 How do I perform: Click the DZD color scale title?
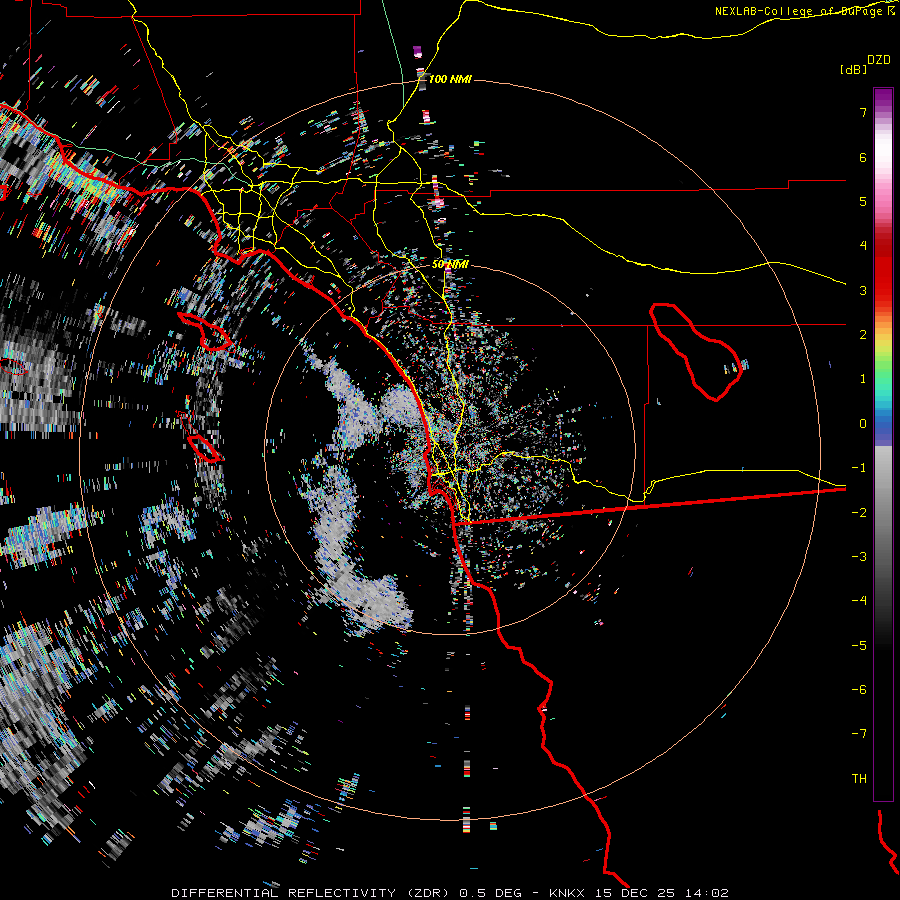click(x=878, y=59)
